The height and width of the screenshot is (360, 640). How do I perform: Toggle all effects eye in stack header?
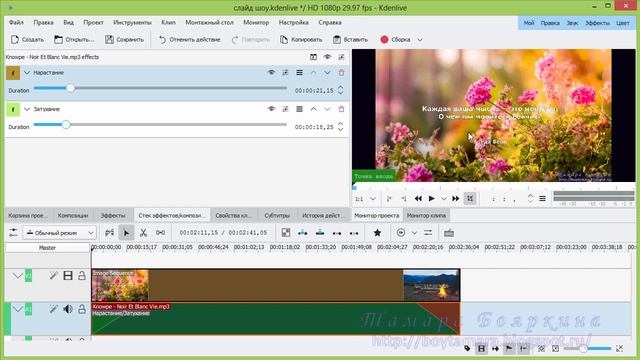click(x=327, y=57)
